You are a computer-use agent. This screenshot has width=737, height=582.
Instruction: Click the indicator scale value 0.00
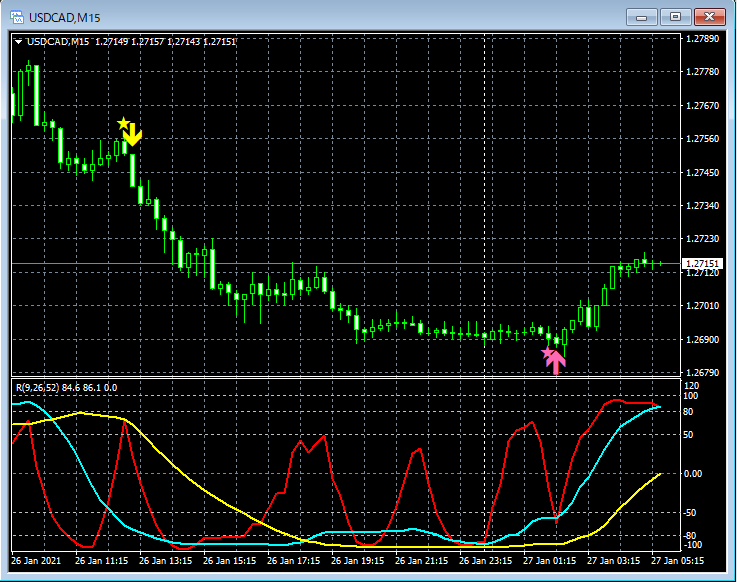point(693,473)
